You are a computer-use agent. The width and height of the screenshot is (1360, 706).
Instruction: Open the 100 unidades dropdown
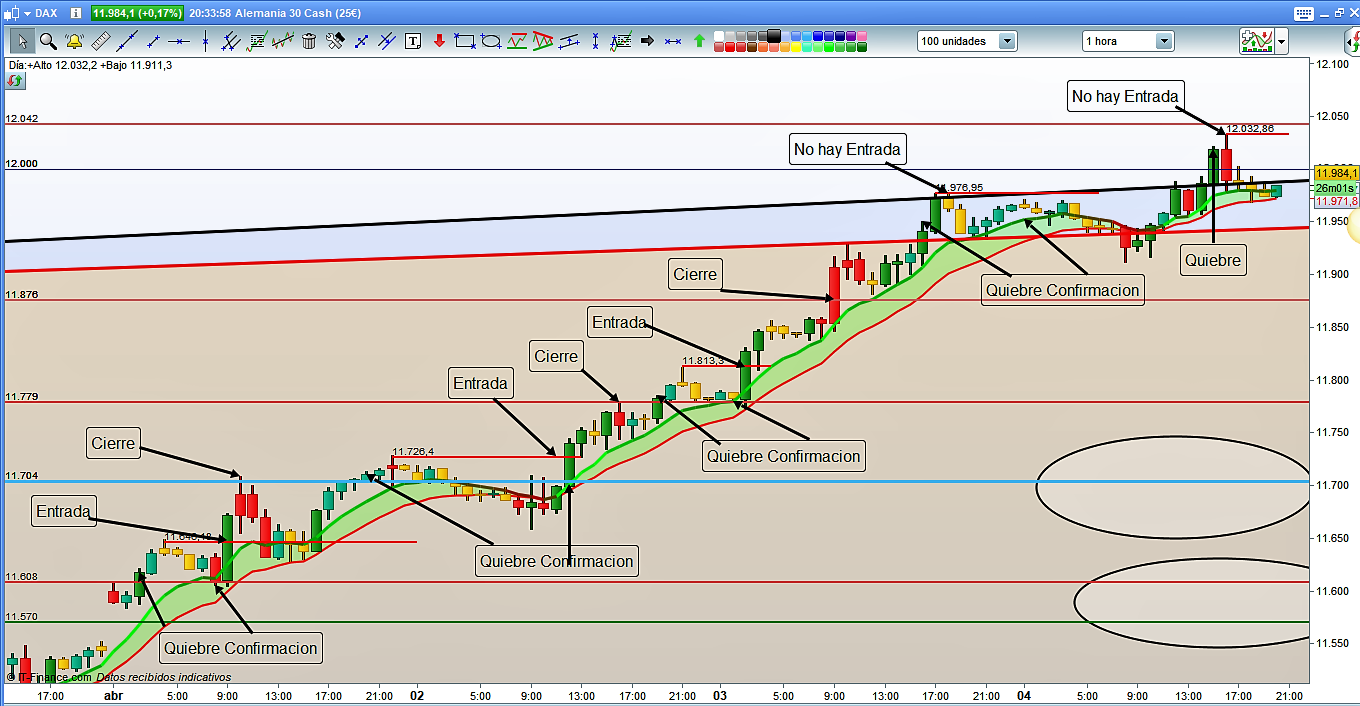[1006, 41]
